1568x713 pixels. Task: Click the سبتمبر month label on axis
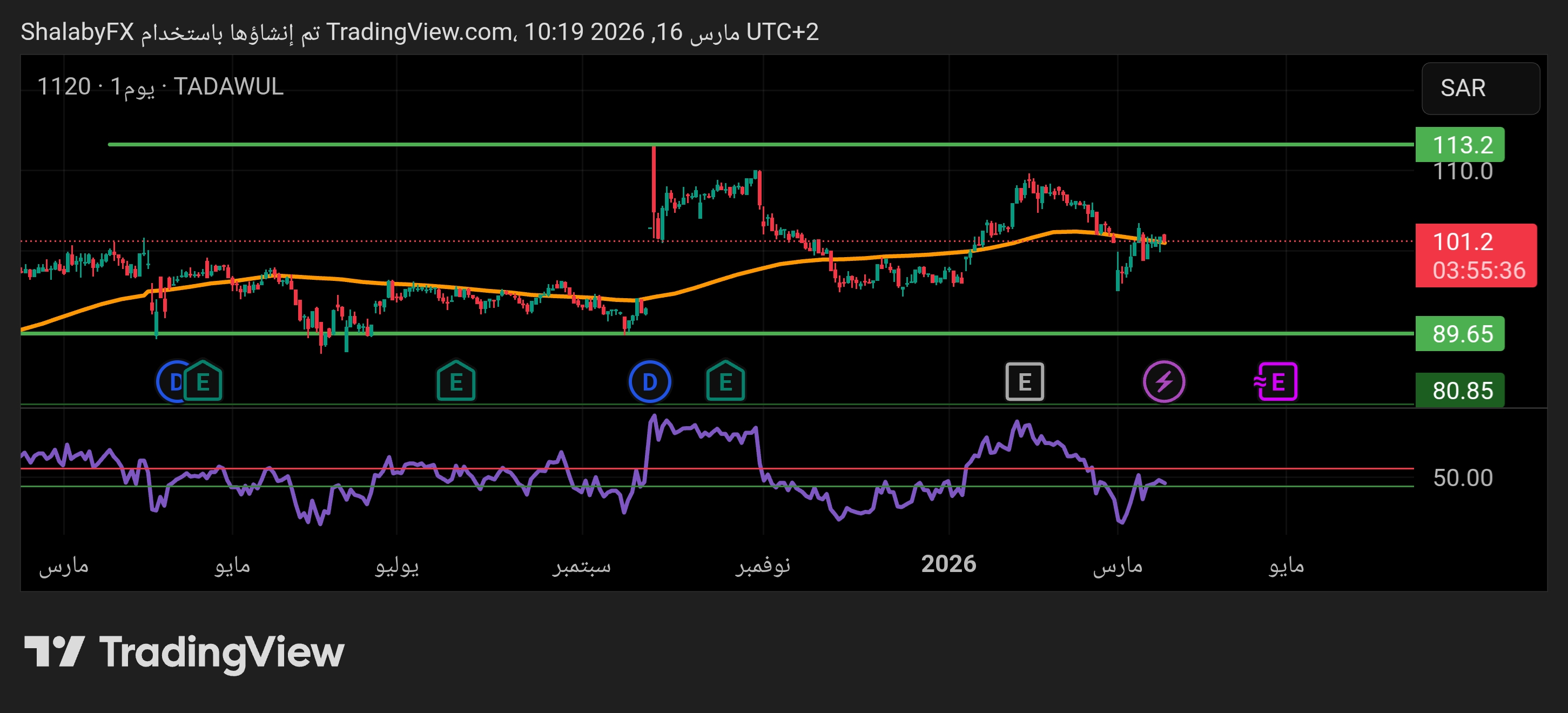tap(581, 565)
